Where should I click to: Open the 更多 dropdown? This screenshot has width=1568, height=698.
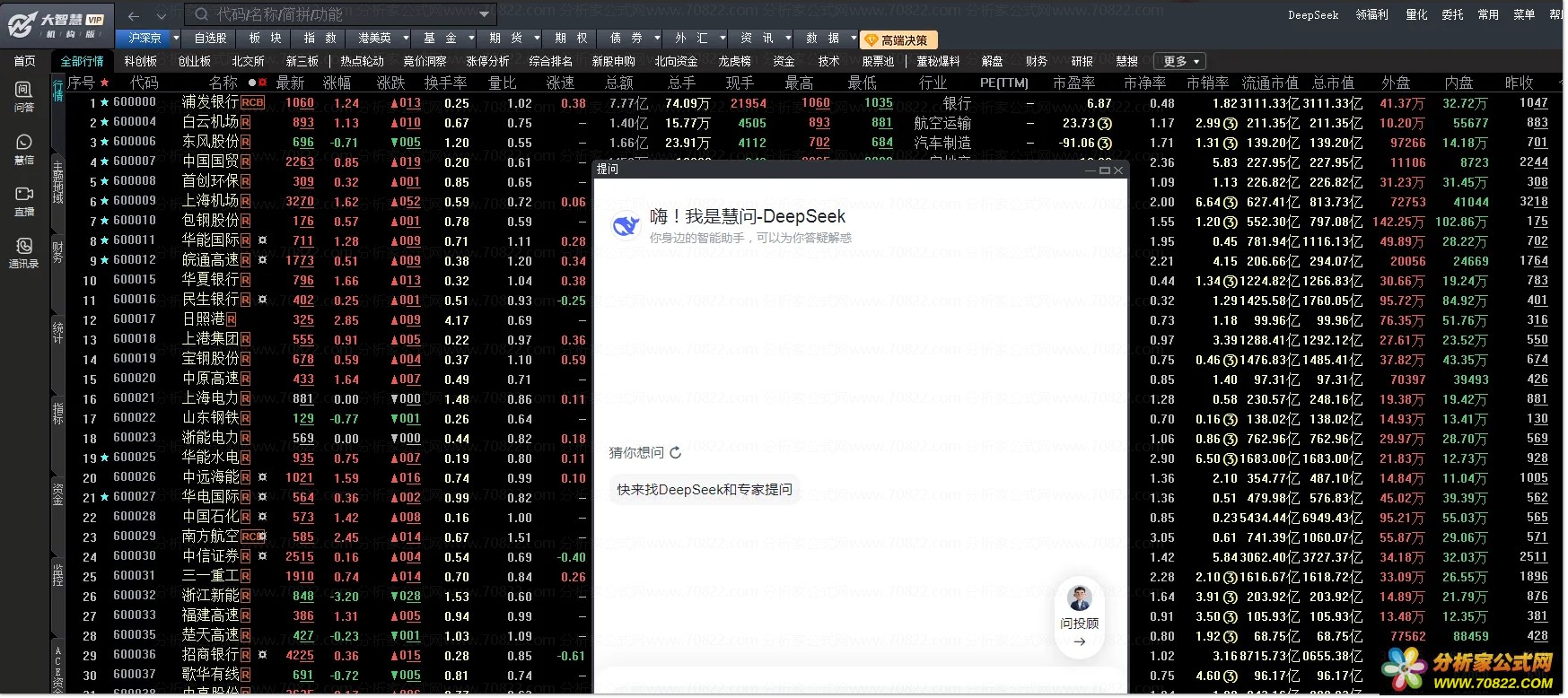(x=1180, y=62)
